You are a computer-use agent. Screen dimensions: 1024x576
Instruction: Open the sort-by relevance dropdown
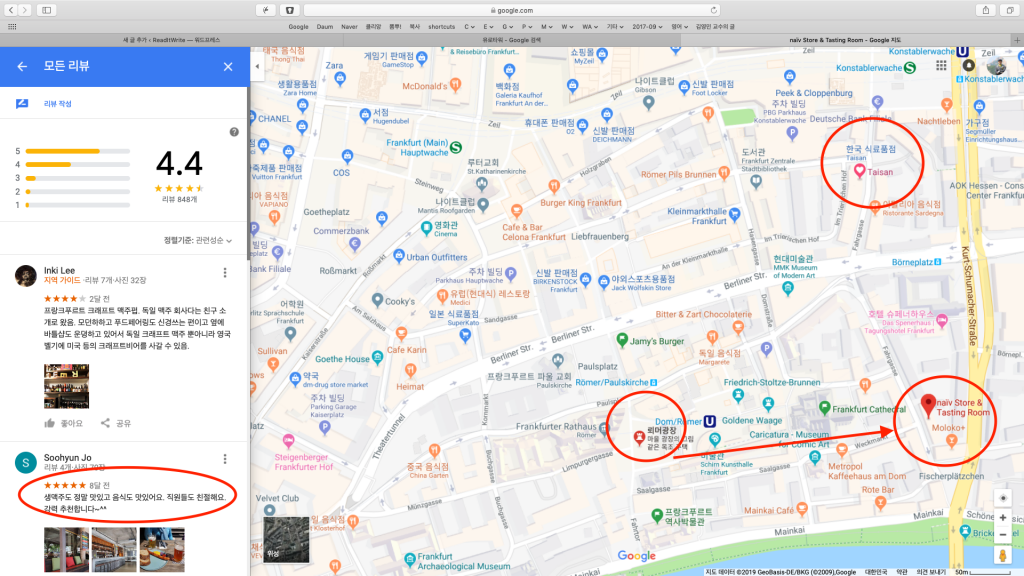click(198, 240)
